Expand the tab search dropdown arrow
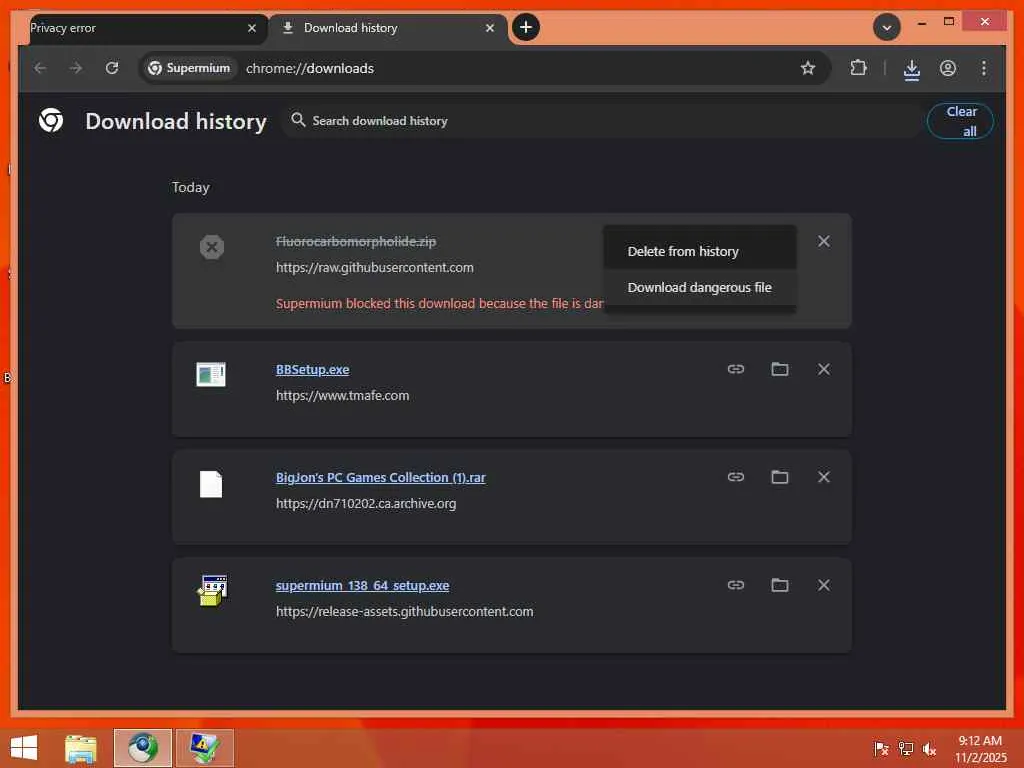Image resolution: width=1024 pixels, height=768 pixels. [x=887, y=27]
